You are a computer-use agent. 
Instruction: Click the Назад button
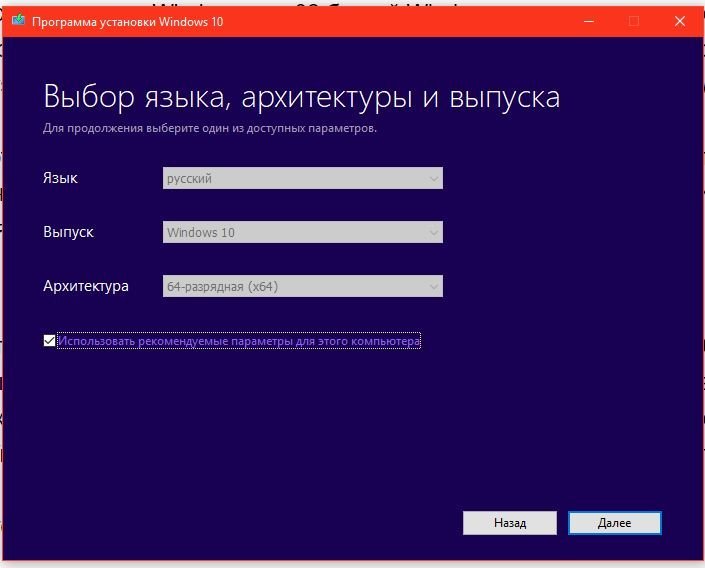click(x=510, y=523)
